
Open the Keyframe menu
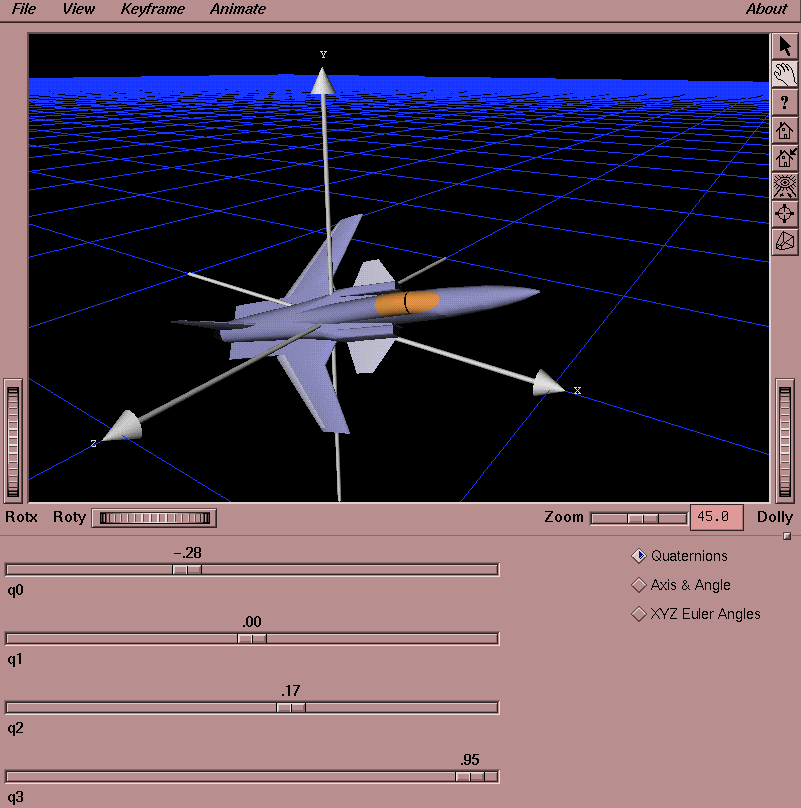(153, 9)
